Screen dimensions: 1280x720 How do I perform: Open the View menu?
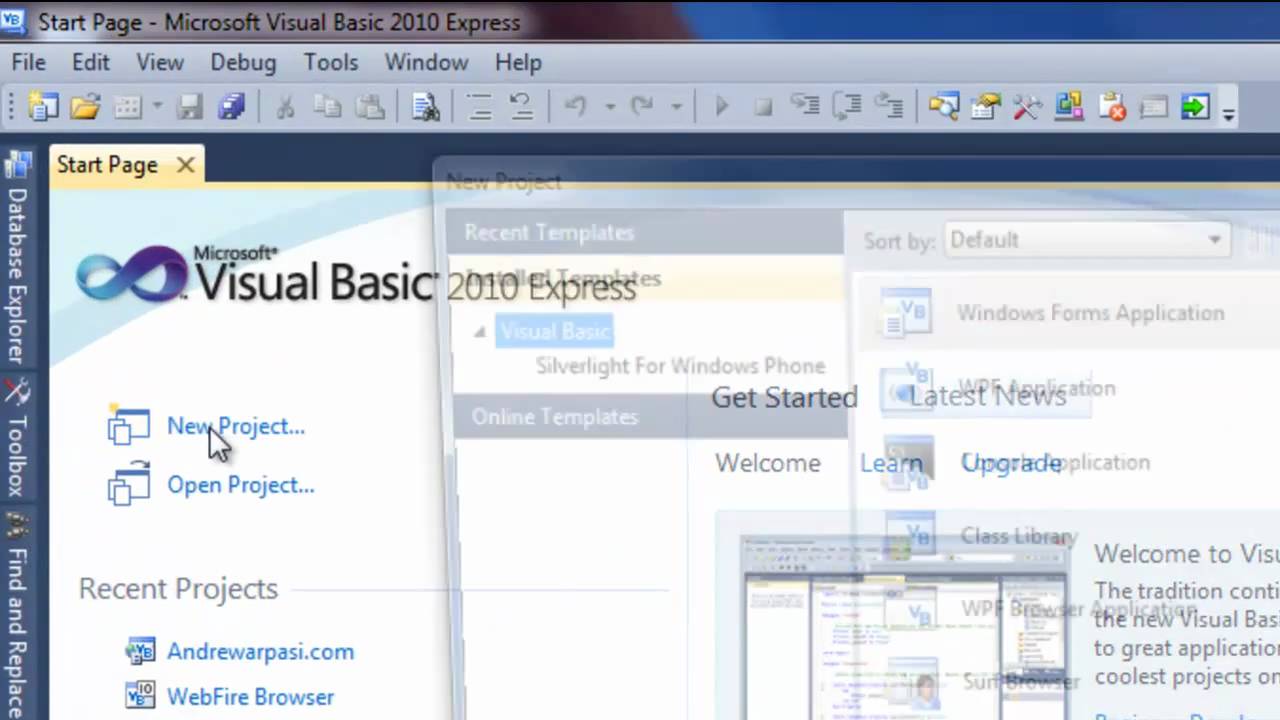[x=160, y=62]
